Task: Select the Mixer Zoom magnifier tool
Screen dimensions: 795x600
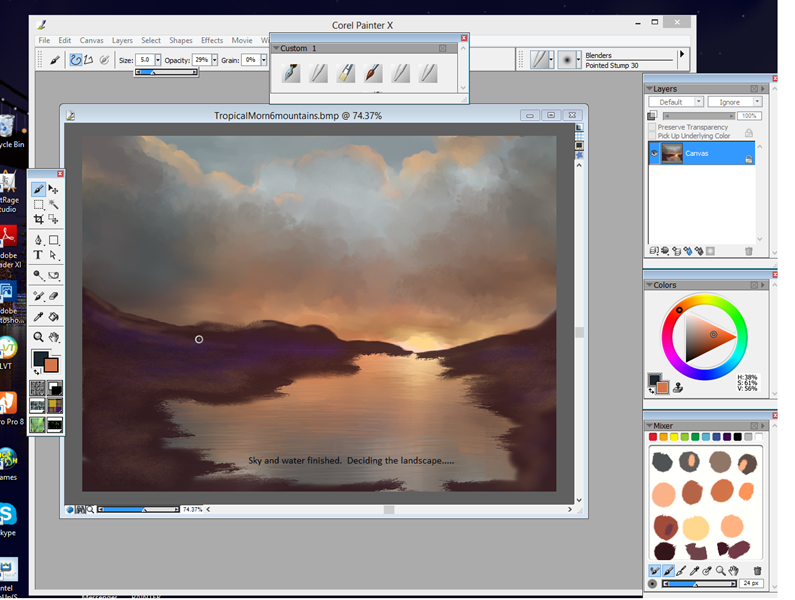Action: pos(720,571)
